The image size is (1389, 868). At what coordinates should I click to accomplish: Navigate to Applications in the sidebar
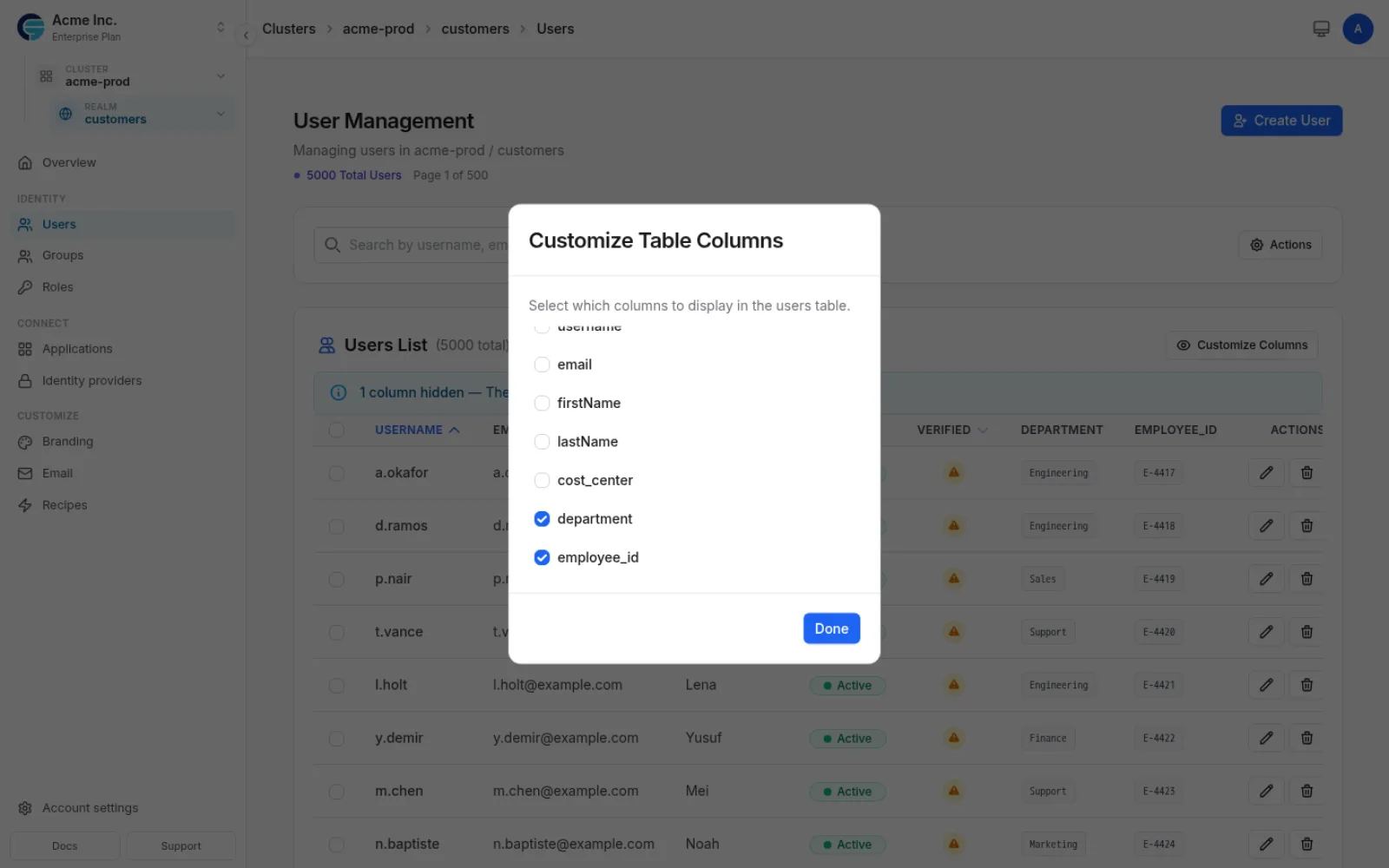(77, 349)
